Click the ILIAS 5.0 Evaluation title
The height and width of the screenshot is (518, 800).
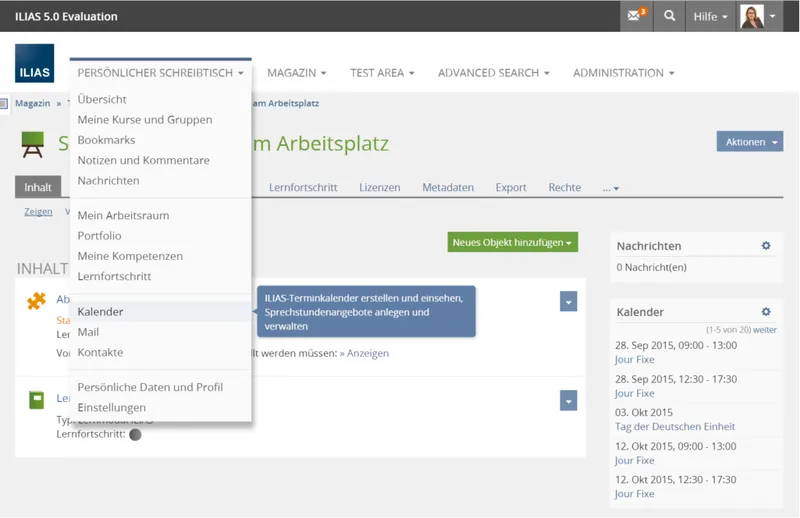click(x=66, y=16)
